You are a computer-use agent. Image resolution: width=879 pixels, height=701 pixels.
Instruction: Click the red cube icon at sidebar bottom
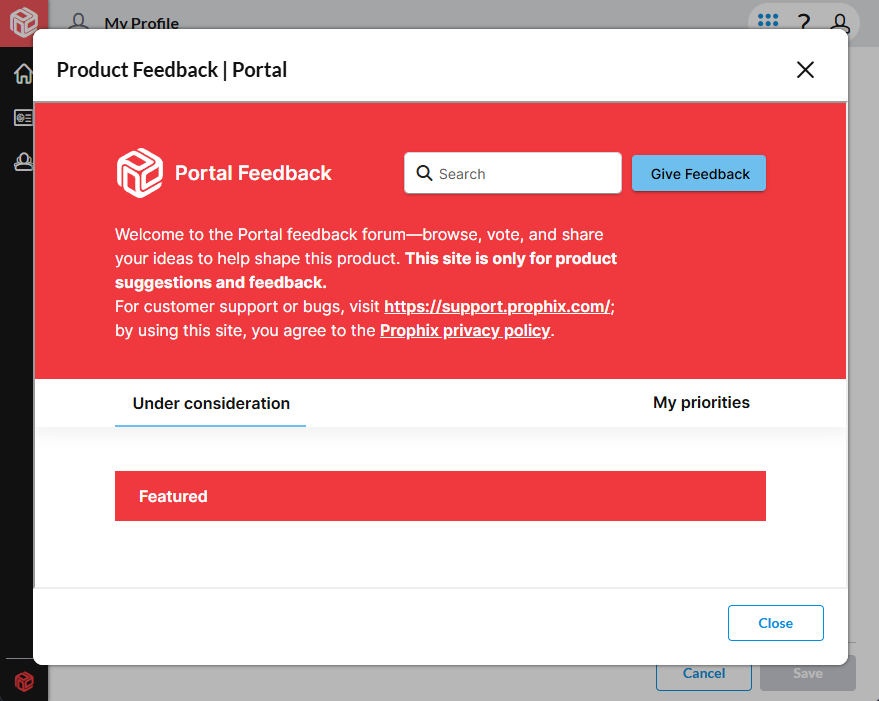tap(24, 681)
